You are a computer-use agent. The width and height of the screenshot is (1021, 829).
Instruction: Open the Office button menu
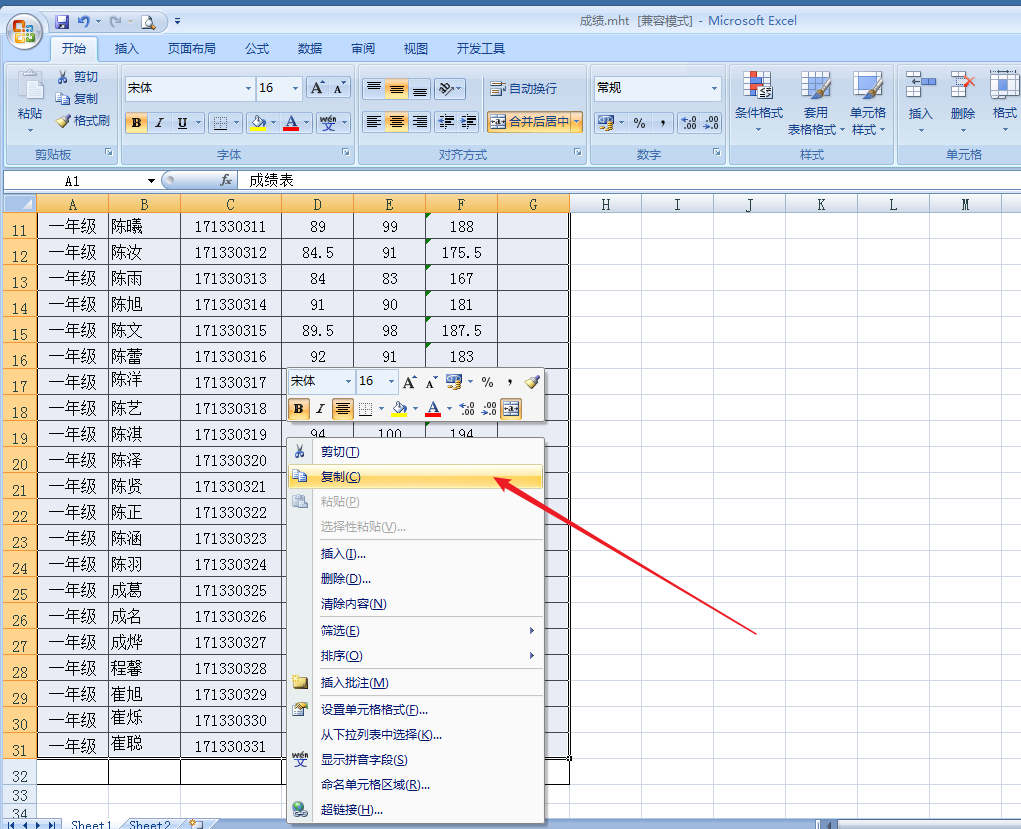(x=22, y=30)
